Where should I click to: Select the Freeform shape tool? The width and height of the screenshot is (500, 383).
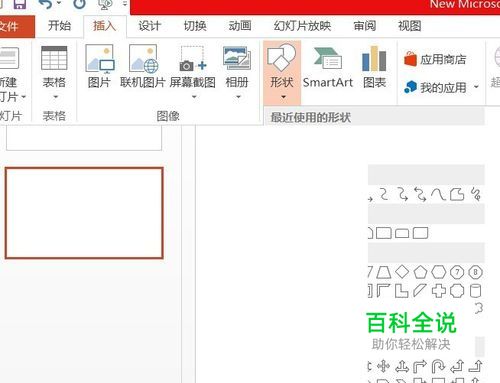click(x=457, y=194)
